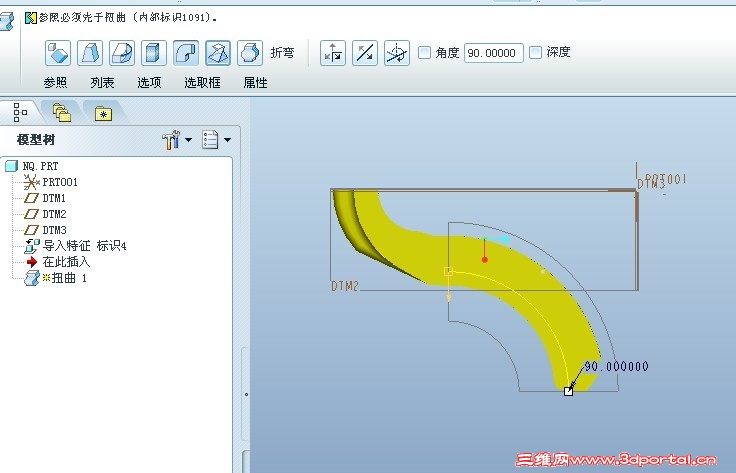Click the rotate bend axis icon

(x=397, y=53)
